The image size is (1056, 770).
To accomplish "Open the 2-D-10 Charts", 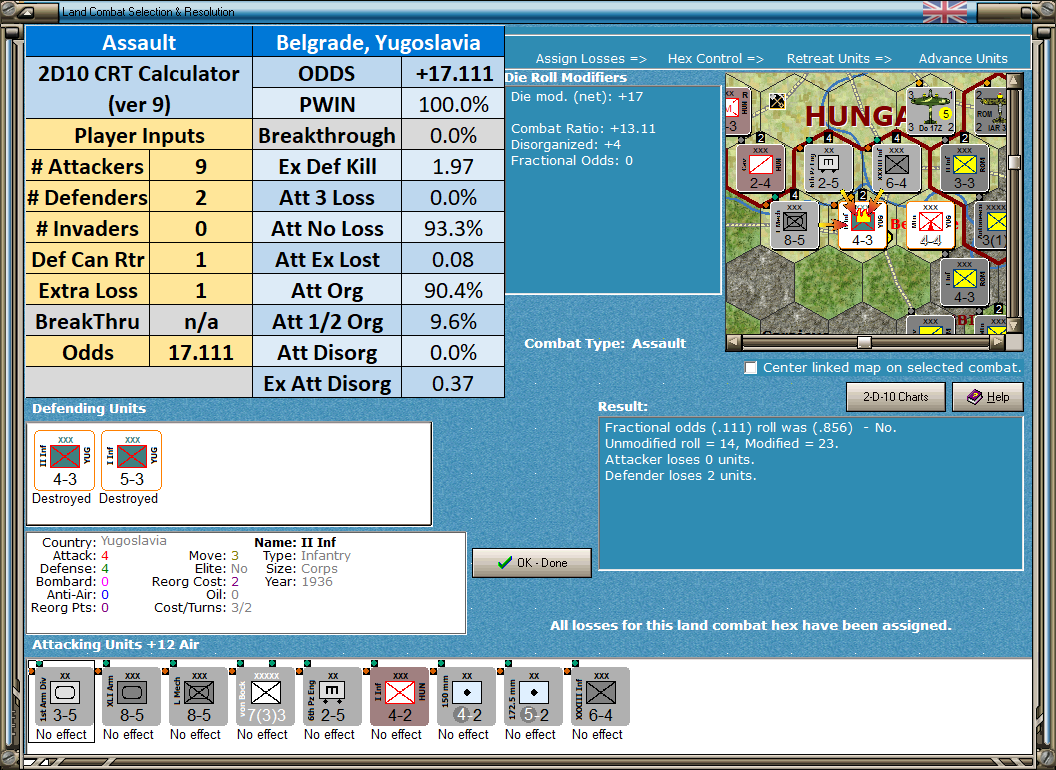I will [x=896, y=397].
